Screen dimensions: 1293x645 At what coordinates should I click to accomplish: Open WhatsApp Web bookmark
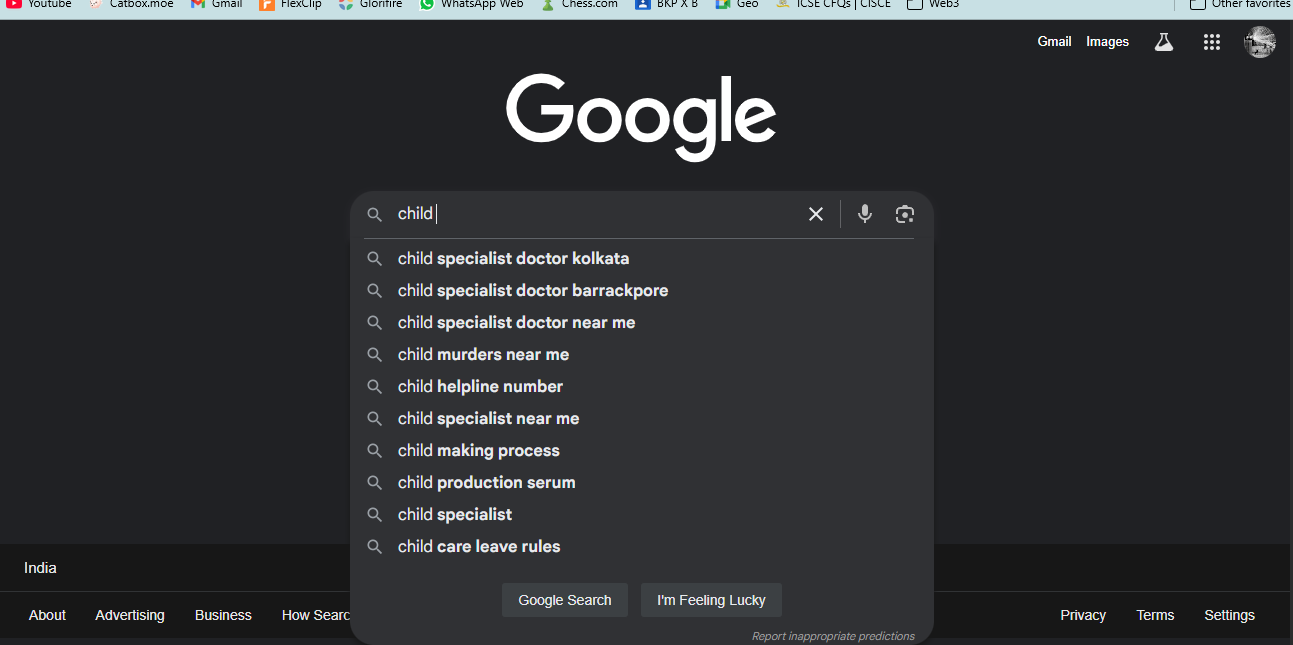point(472,4)
